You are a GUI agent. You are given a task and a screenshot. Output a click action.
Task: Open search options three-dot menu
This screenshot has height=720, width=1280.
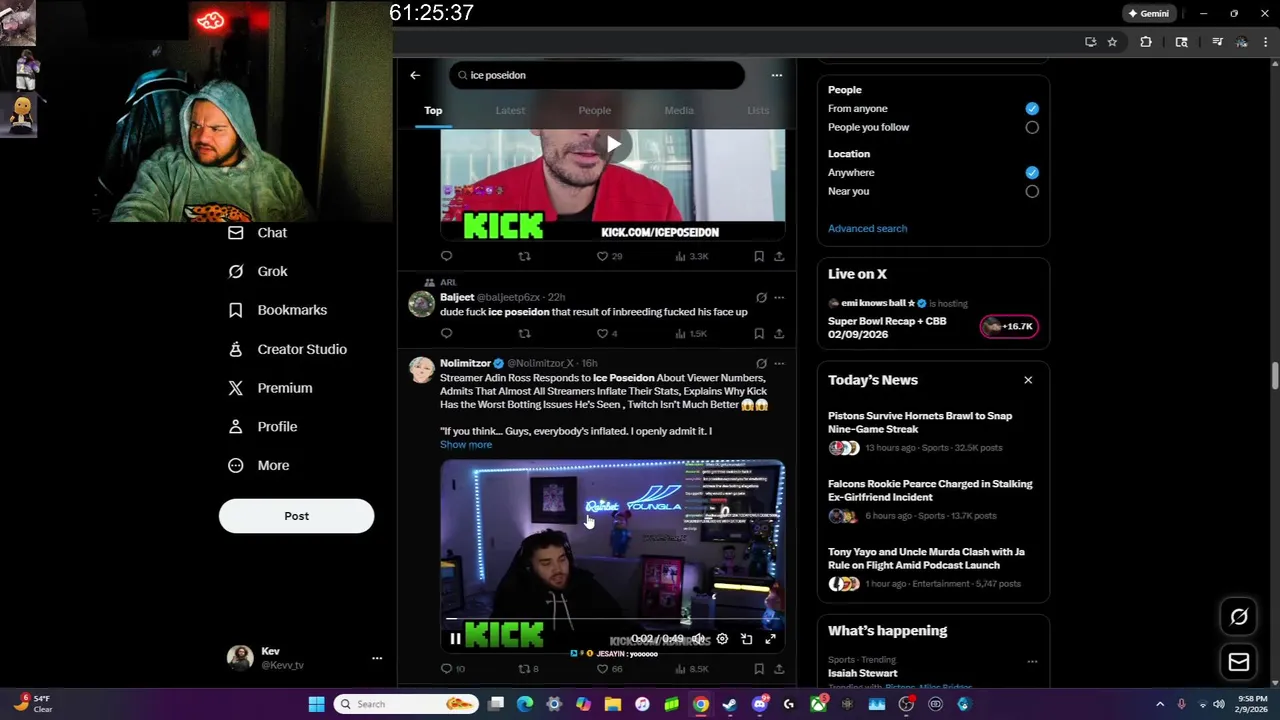[777, 75]
